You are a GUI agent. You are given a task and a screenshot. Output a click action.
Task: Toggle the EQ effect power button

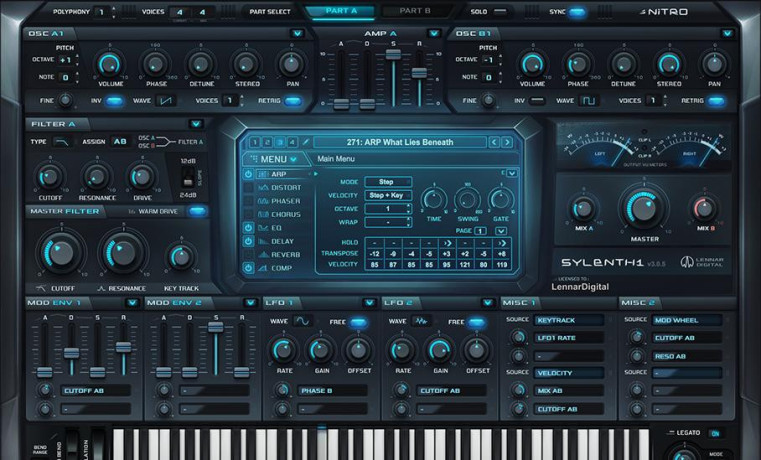(248, 228)
